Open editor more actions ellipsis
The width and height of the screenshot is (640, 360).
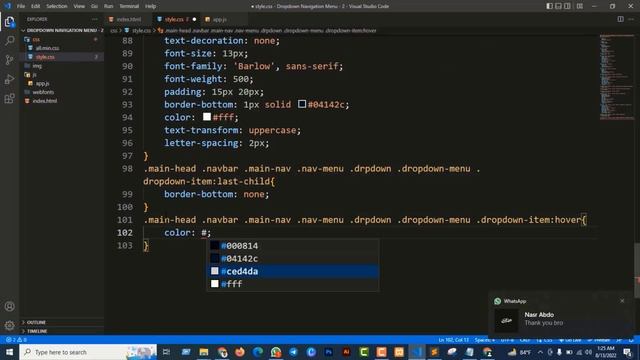point(631,19)
